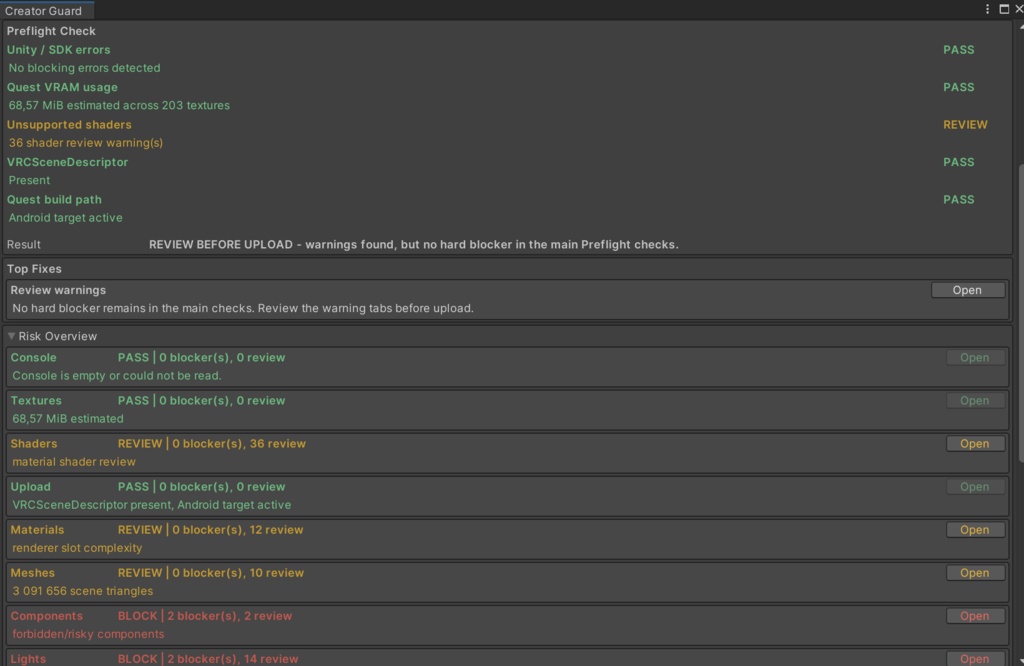Screen dimensions: 1024x666
Task: Click 'renderer slot complexity' text
Action: [x=77, y=548]
